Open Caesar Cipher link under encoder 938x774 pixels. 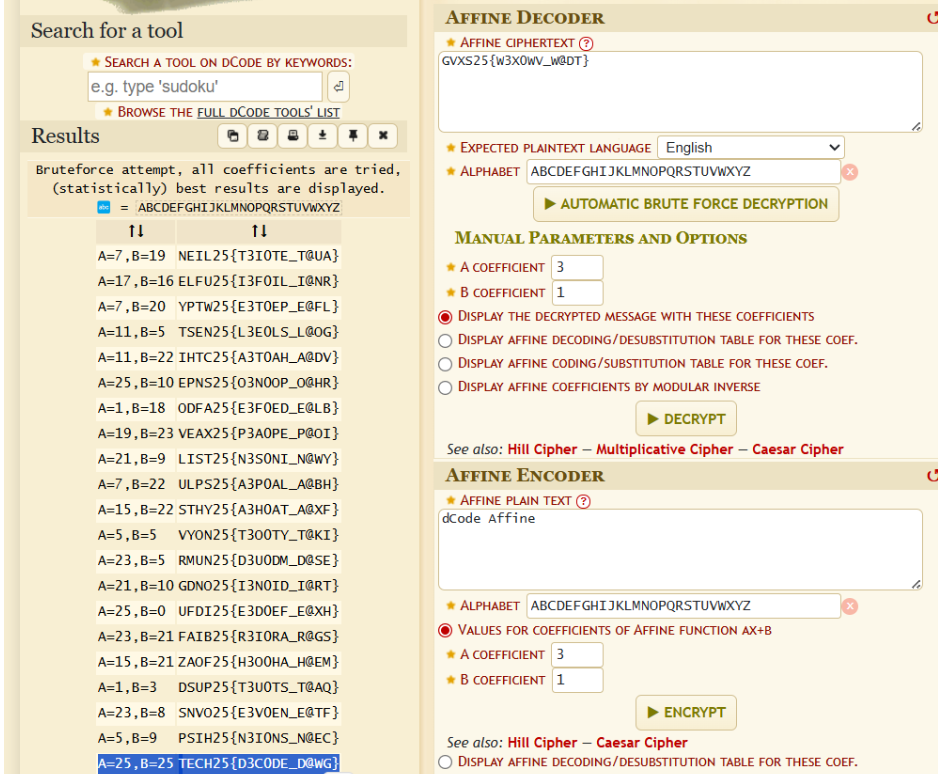(641, 743)
